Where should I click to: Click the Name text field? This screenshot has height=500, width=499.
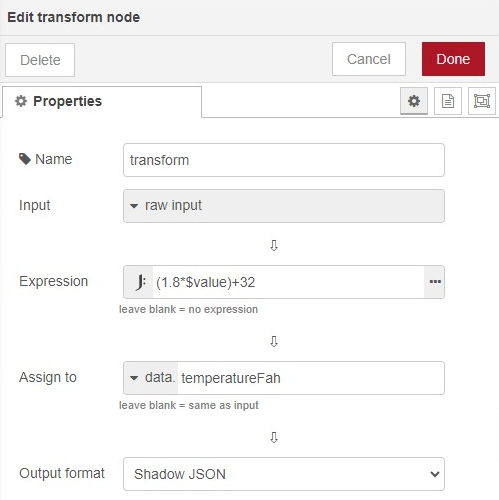click(284, 160)
